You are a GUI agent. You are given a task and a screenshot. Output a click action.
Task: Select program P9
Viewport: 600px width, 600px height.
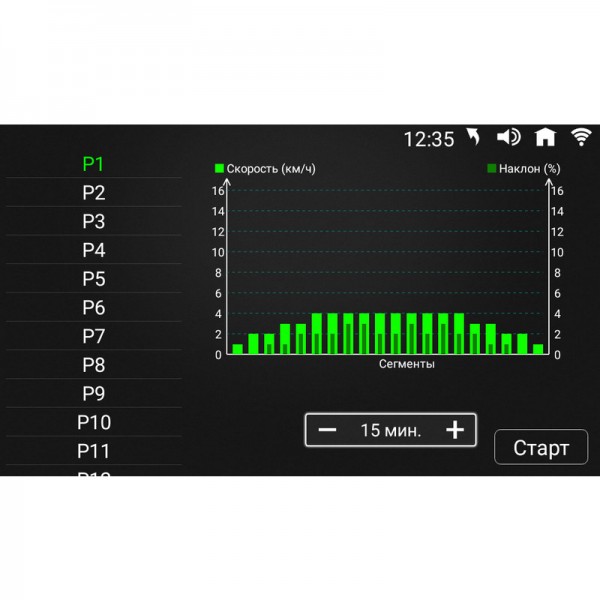(x=94, y=394)
